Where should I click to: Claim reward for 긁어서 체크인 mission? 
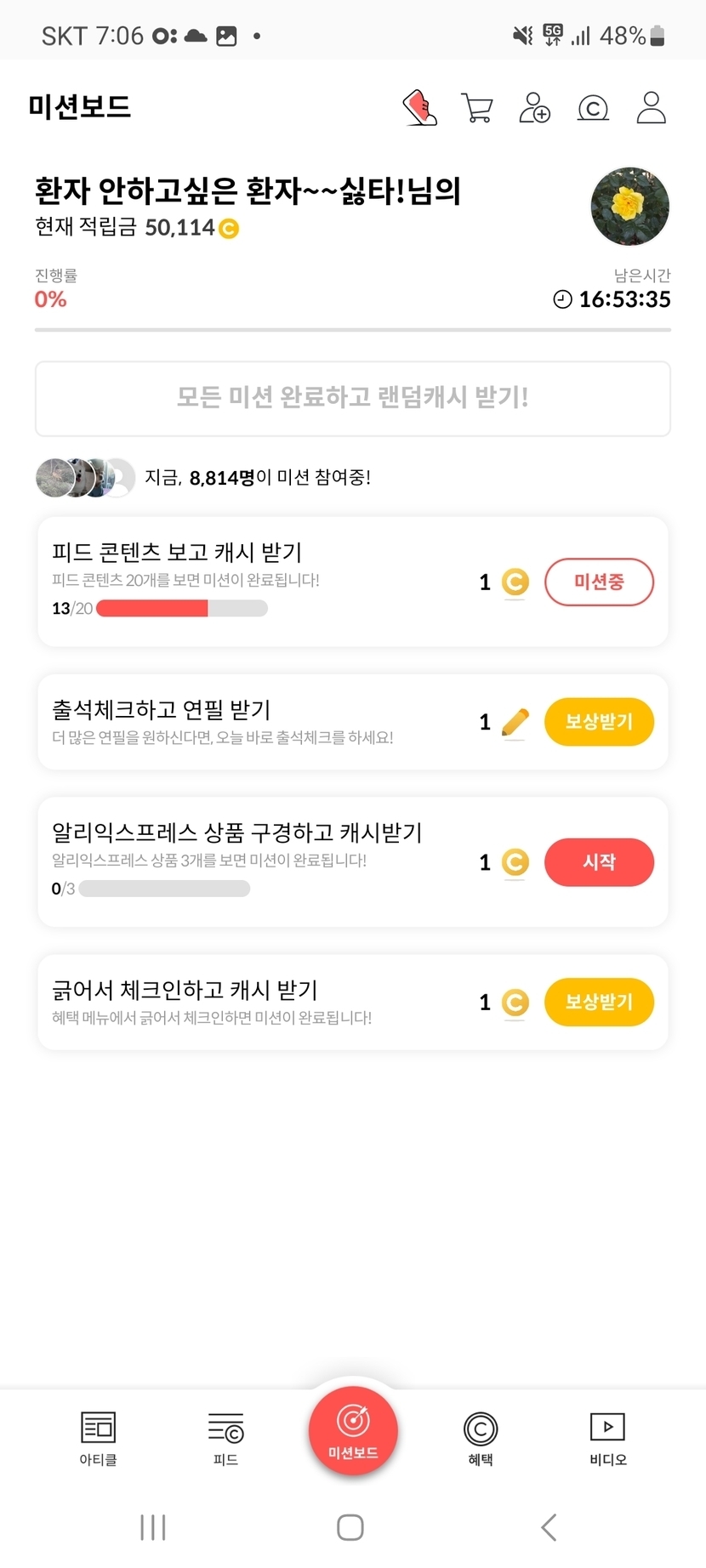599,1002
